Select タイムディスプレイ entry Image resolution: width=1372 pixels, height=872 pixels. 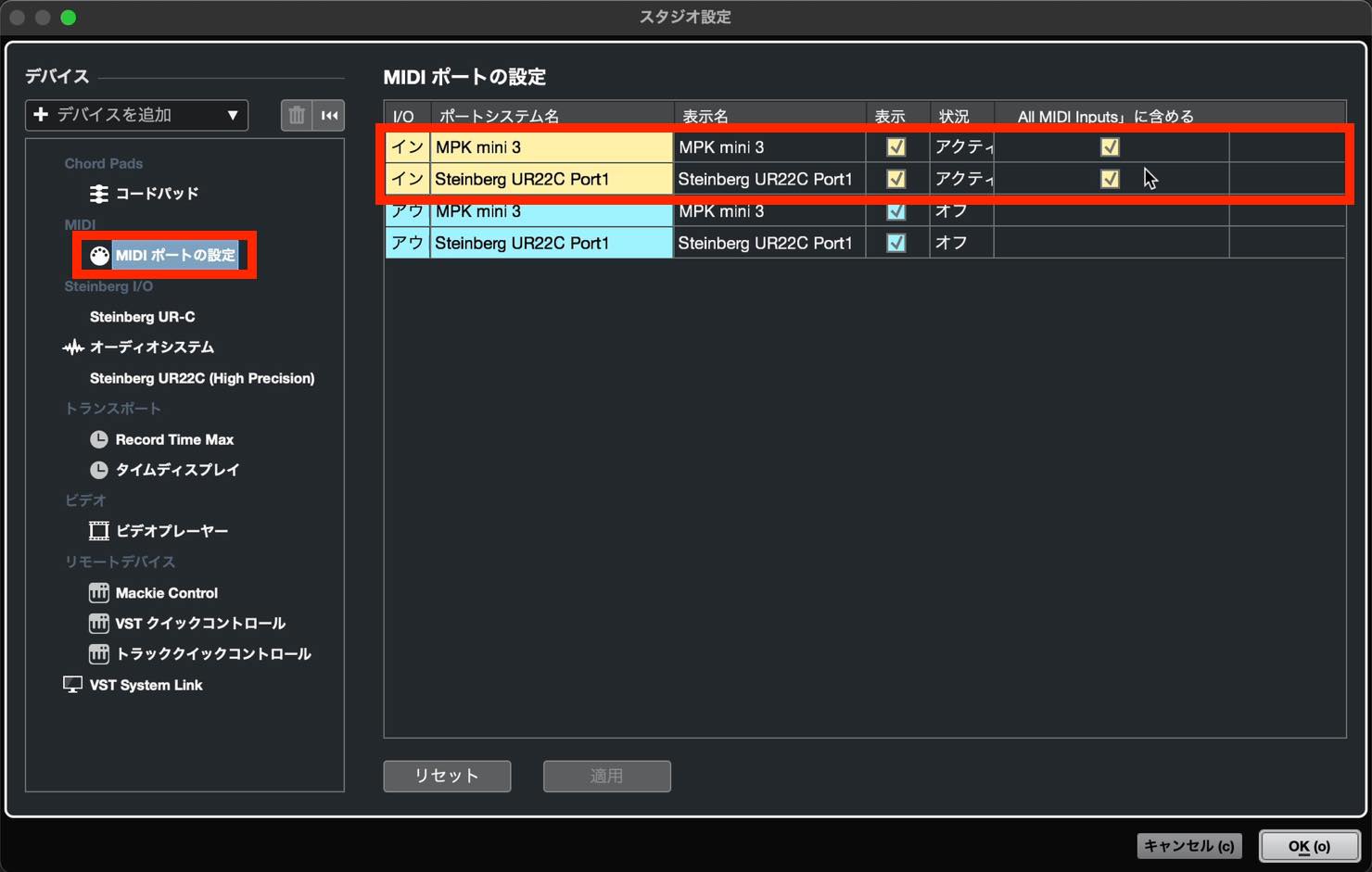pos(177,470)
